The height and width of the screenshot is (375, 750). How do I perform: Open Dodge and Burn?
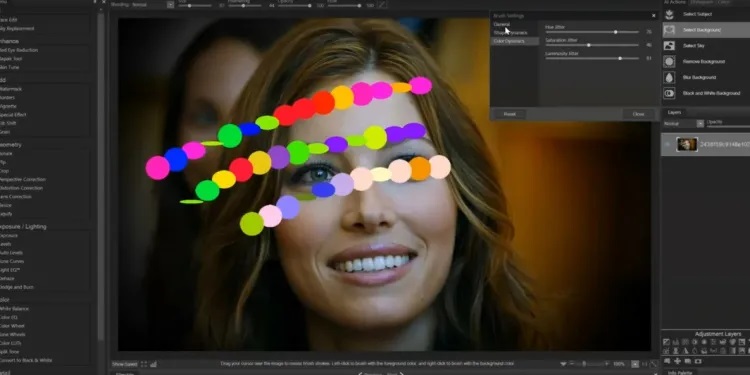click(x=16, y=287)
